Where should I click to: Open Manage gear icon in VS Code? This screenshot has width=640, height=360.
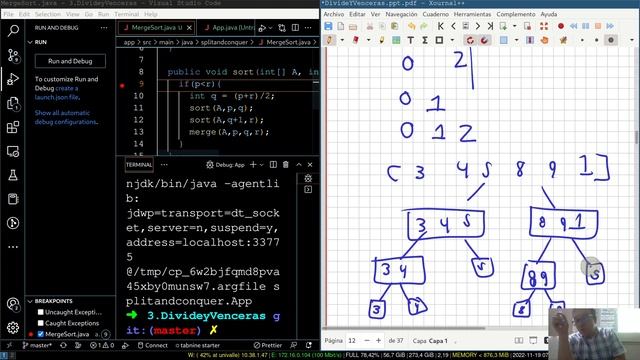(x=13, y=327)
